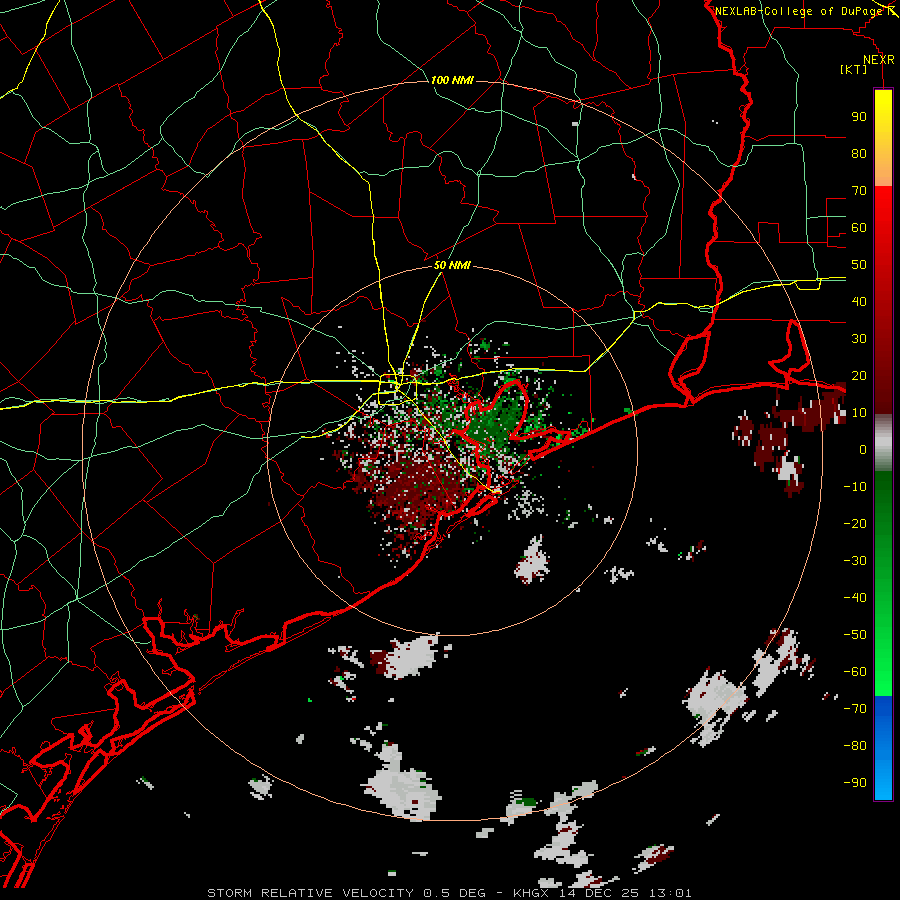
Task: Click the "-50" scale value
Action: click(855, 635)
